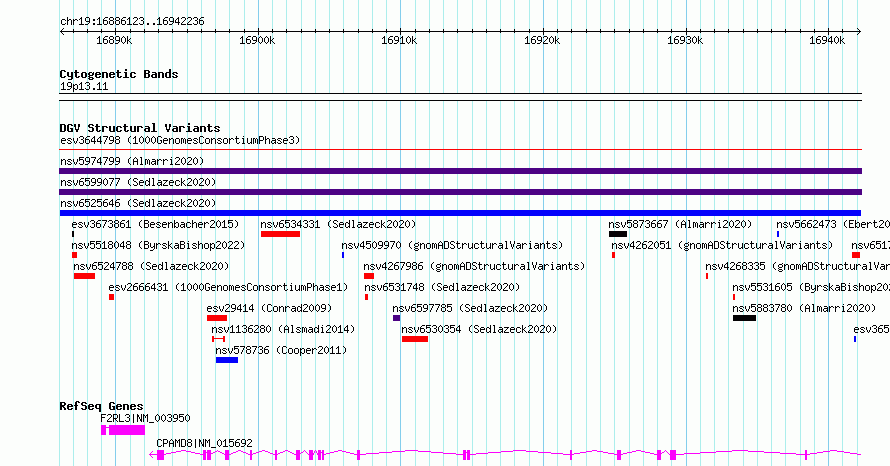The height and width of the screenshot is (466, 890).
Task: Click the nsv5518048 ByrskaBishop2022 red marker
Action: [x=74, y=255]
